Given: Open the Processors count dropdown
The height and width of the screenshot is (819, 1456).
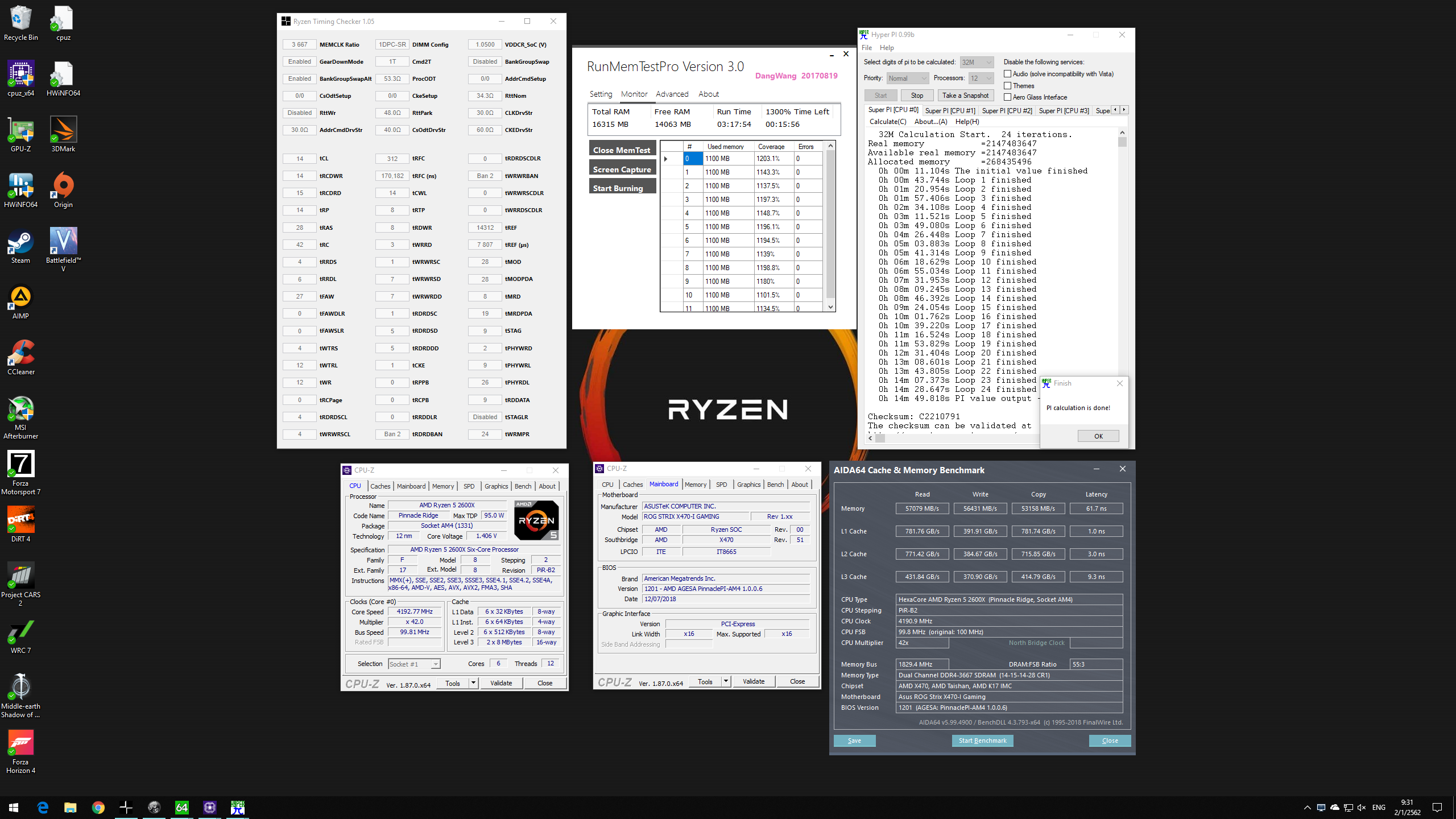Looking at the screenshot, I should click(x=981, y=78).
